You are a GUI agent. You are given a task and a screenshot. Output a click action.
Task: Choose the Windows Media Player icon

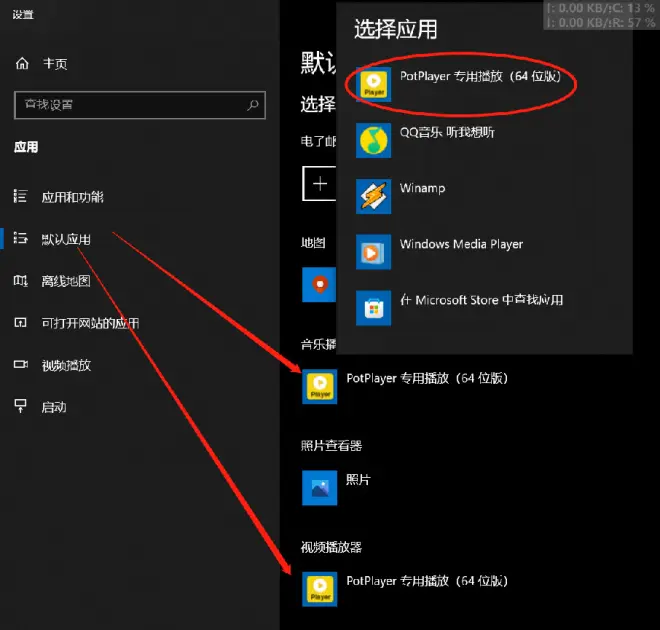pos(373,252)
